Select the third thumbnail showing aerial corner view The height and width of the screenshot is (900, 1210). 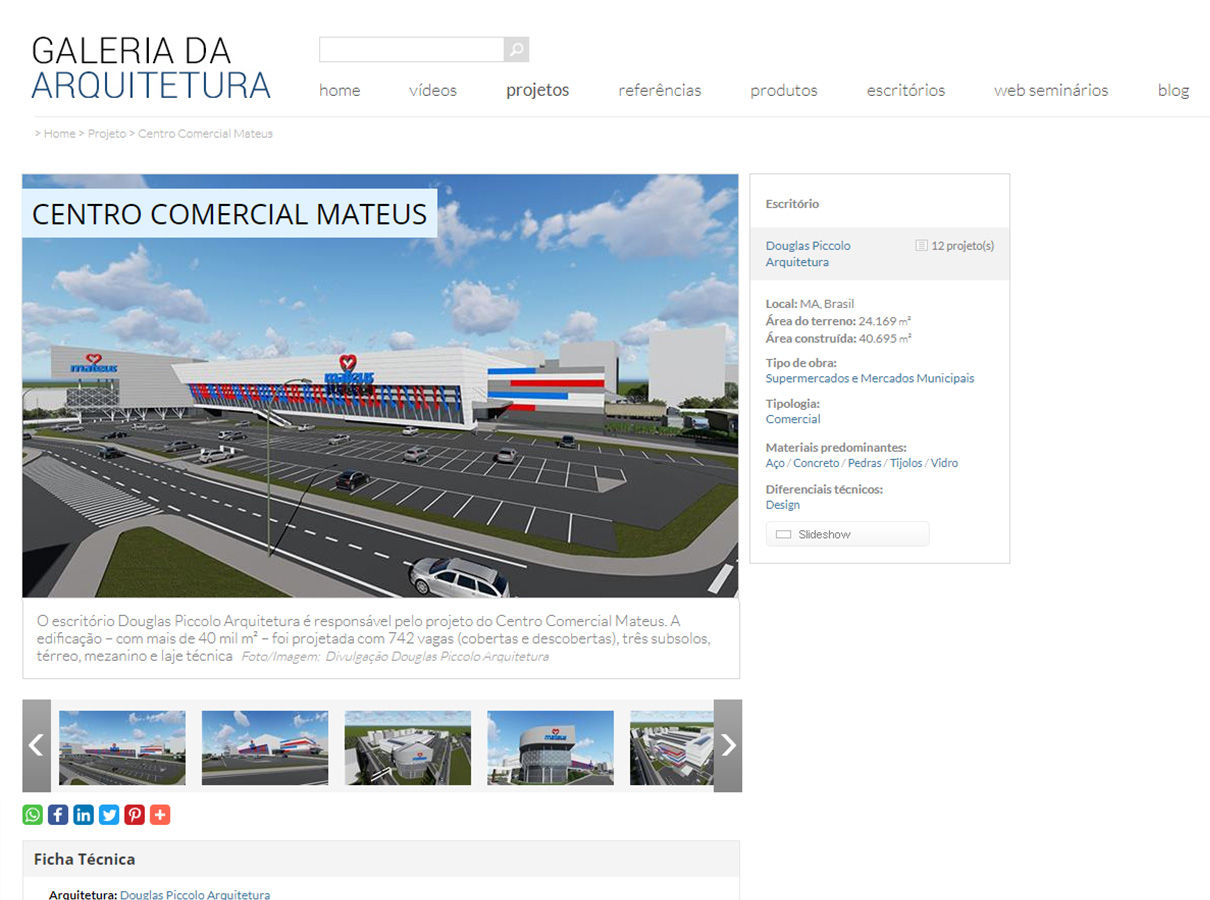(408, 748)
